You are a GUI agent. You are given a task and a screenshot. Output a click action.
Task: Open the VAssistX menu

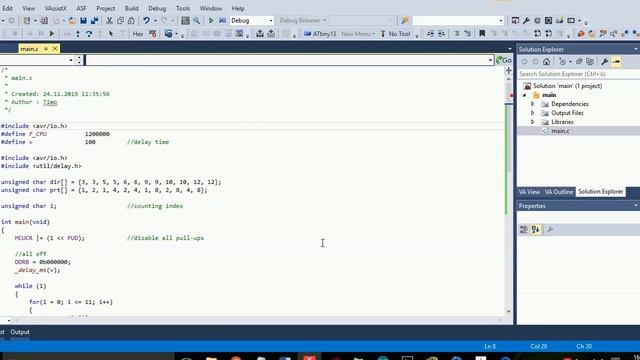click(x=56, y=8)
